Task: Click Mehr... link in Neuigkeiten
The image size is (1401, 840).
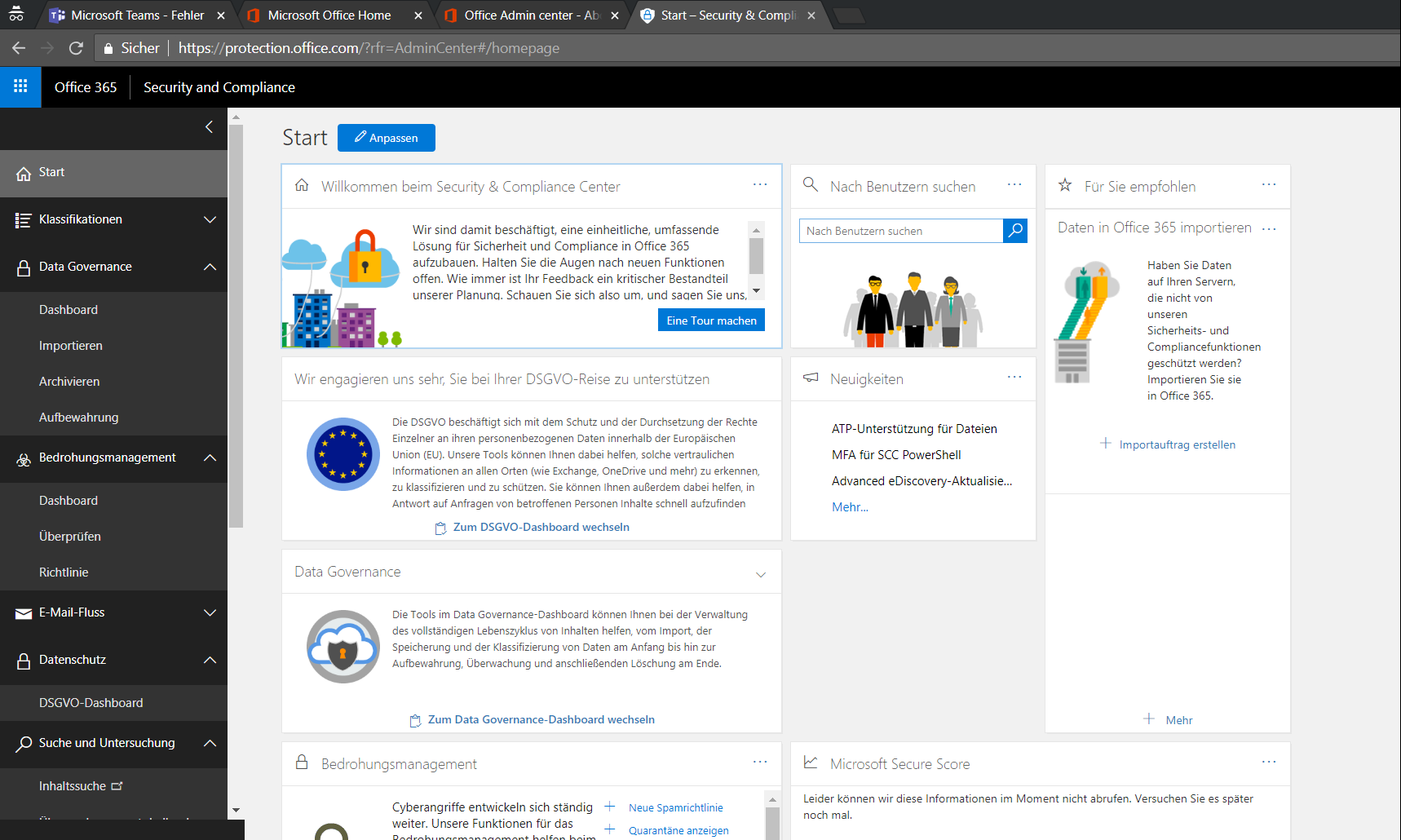Action: (x=850, y=506)
